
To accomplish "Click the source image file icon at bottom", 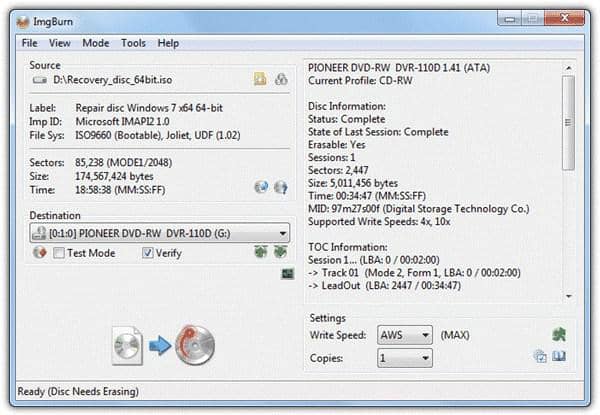I will 127,345.
